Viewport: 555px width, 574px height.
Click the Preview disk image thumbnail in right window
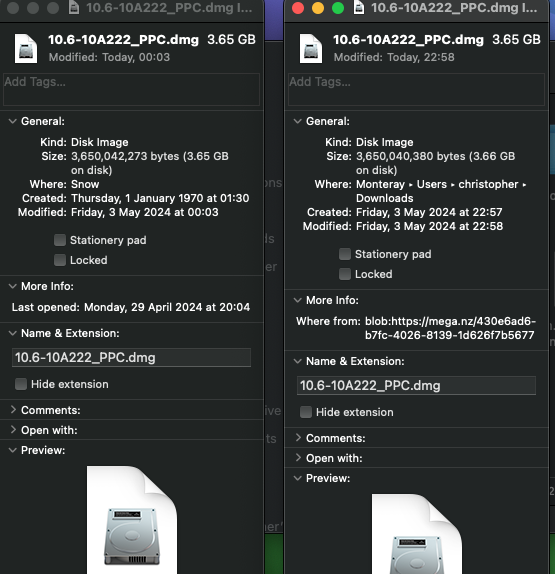tap(417, 534)
